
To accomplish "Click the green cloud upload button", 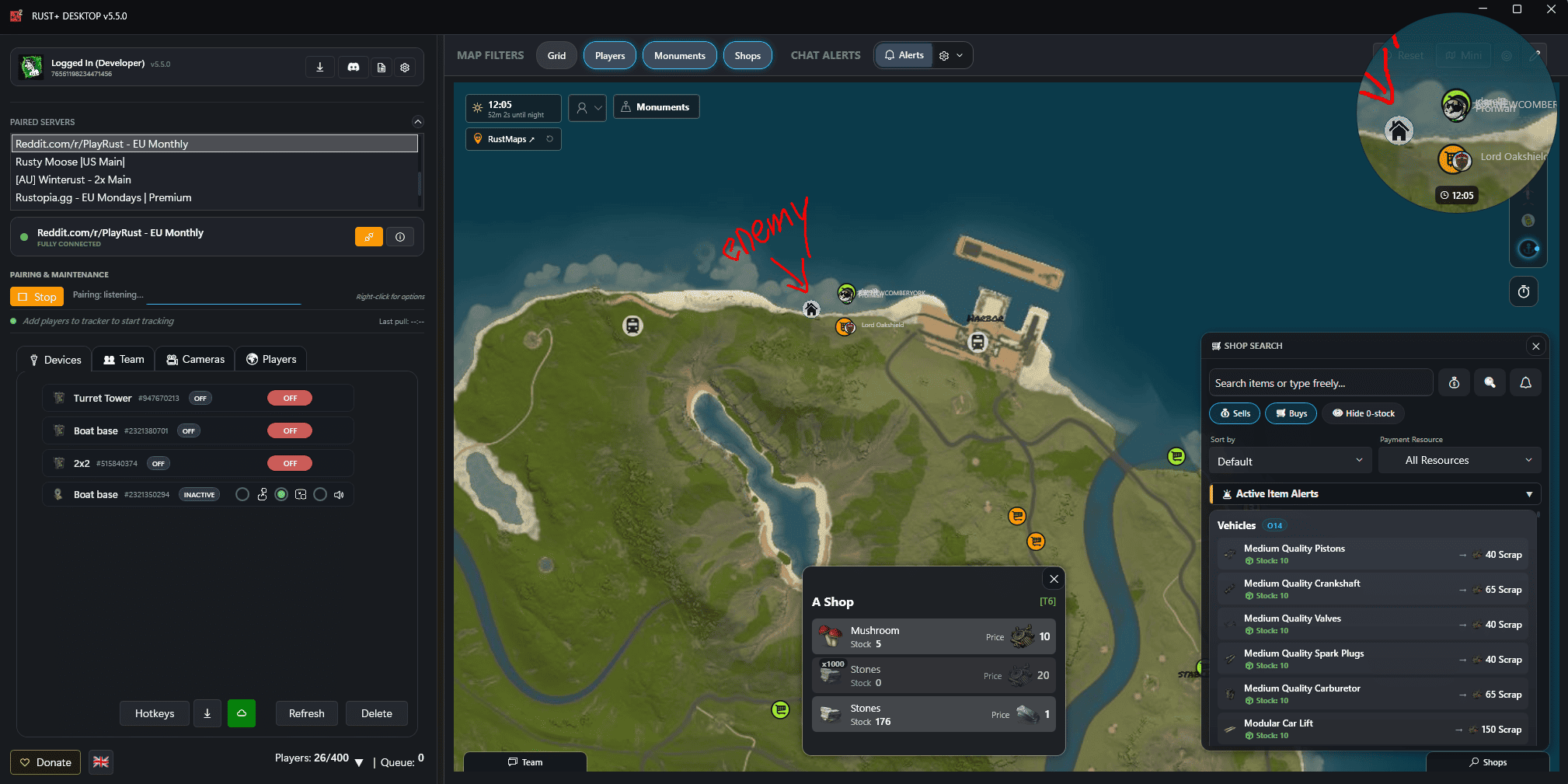I will tap(242, 713).
